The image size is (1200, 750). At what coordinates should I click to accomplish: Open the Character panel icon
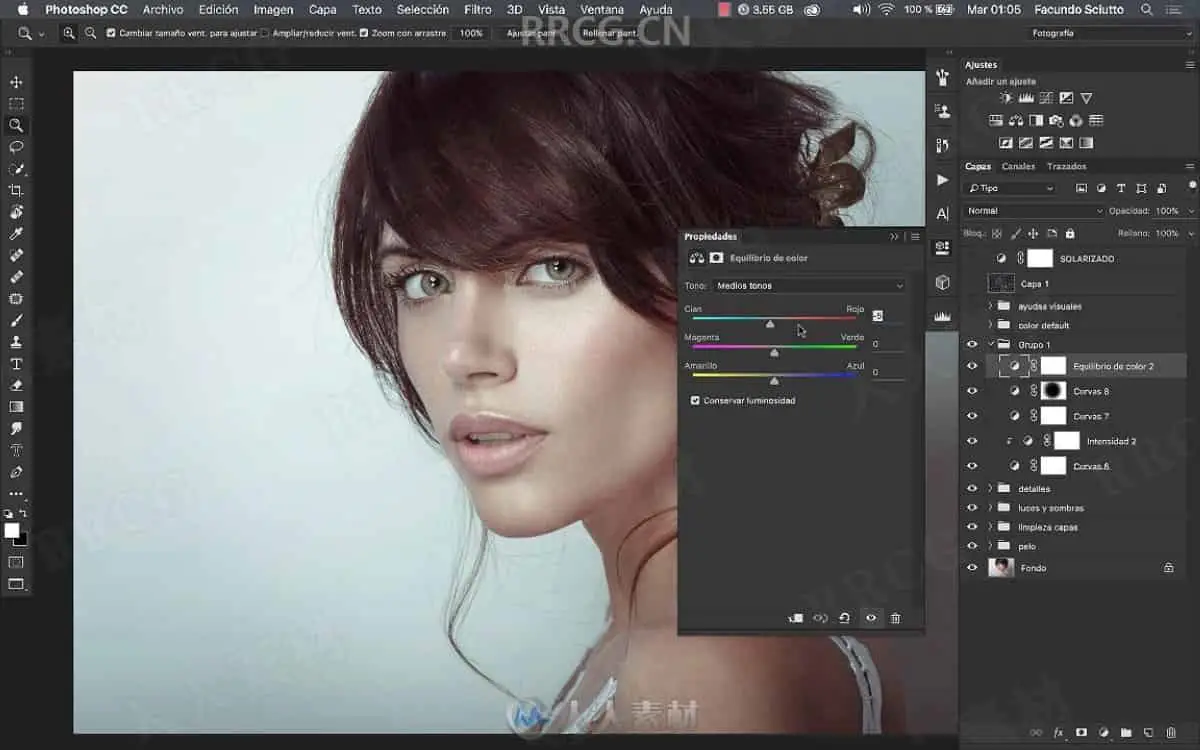(942, 214)
